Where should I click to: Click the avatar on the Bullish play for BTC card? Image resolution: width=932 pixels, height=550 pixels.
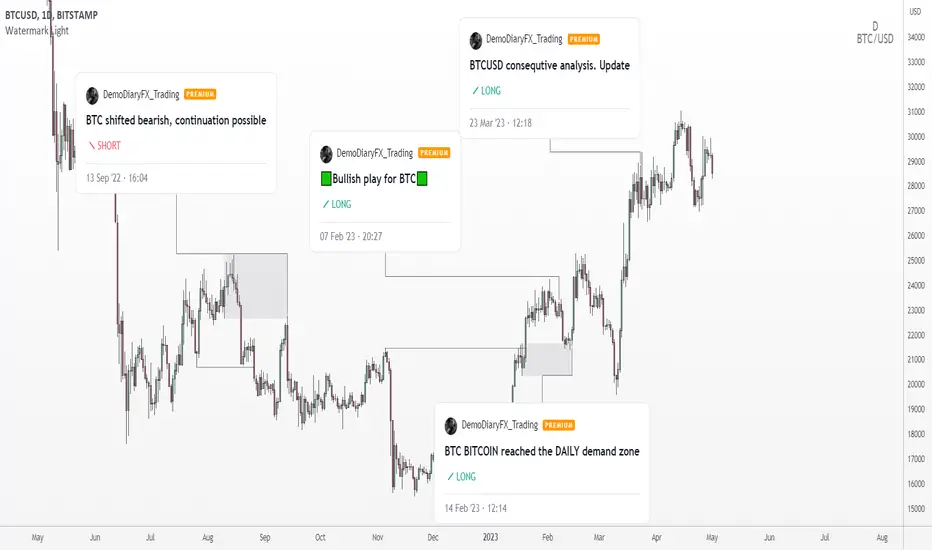(x=326, y=154)
